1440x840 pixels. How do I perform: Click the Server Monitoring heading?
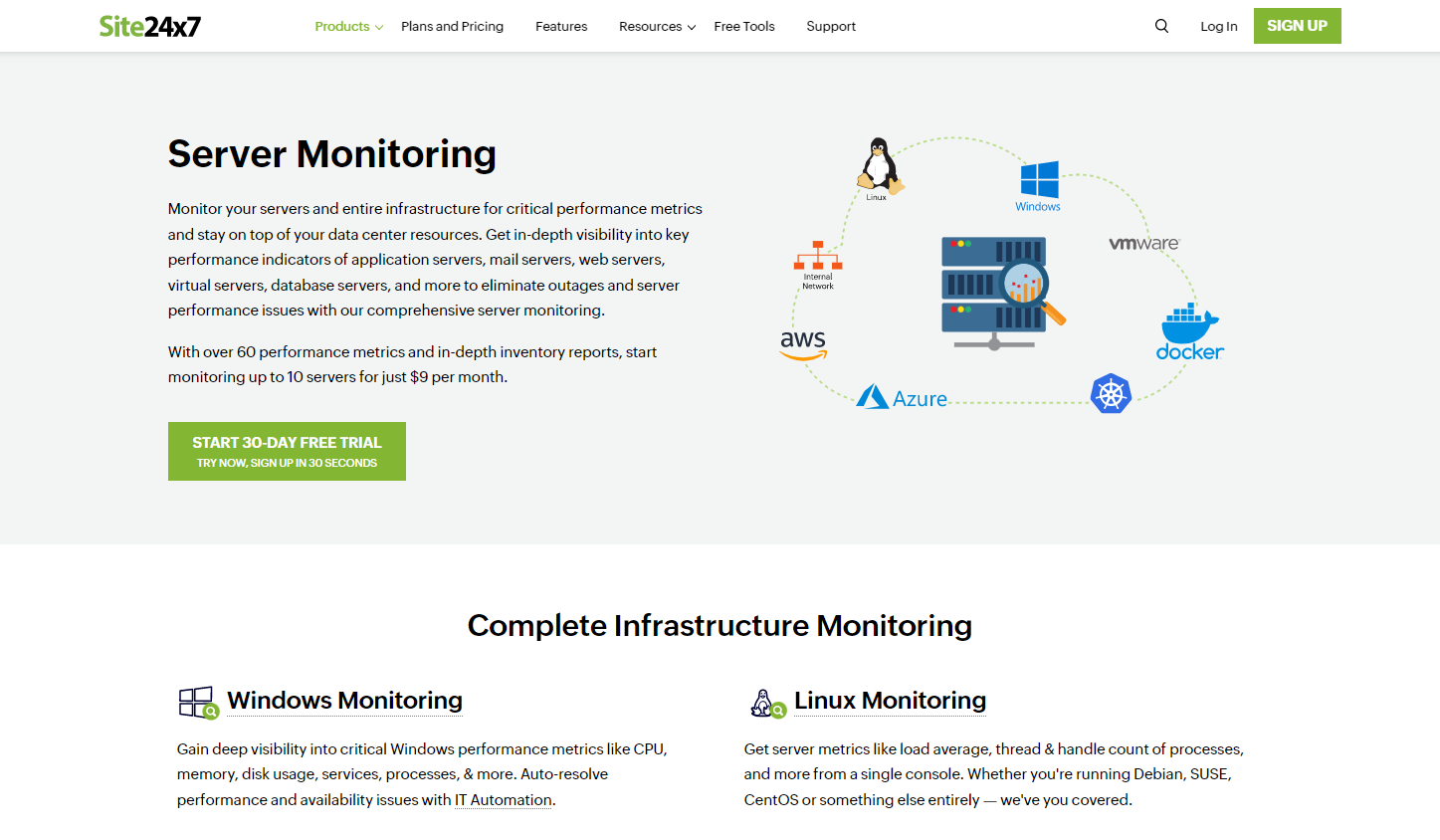point(331,154)
